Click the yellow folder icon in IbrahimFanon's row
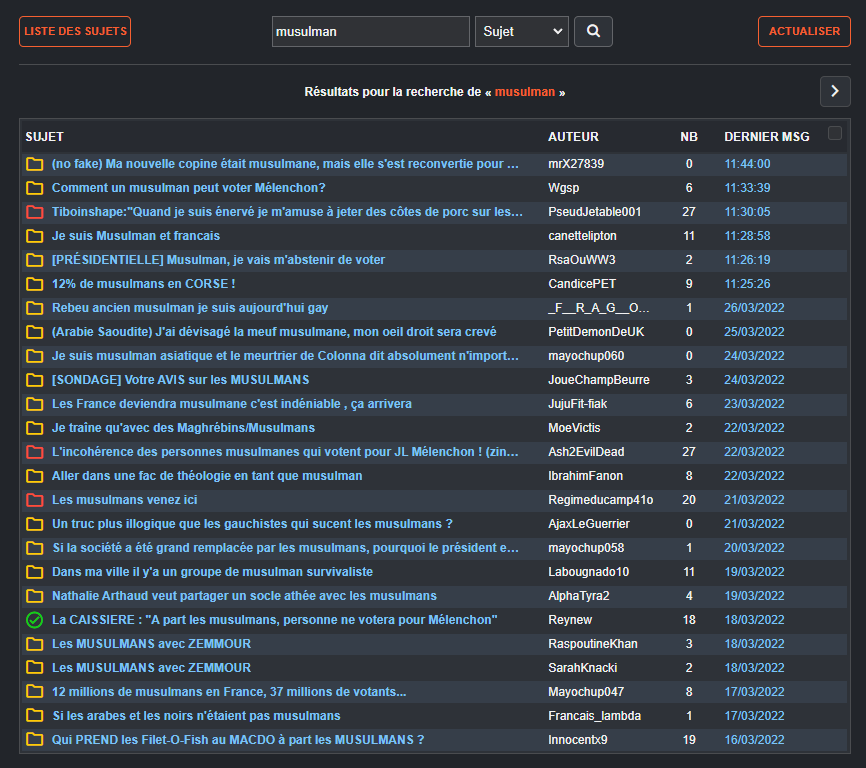This screenshot has height=768, width=866. coord(35,476)
